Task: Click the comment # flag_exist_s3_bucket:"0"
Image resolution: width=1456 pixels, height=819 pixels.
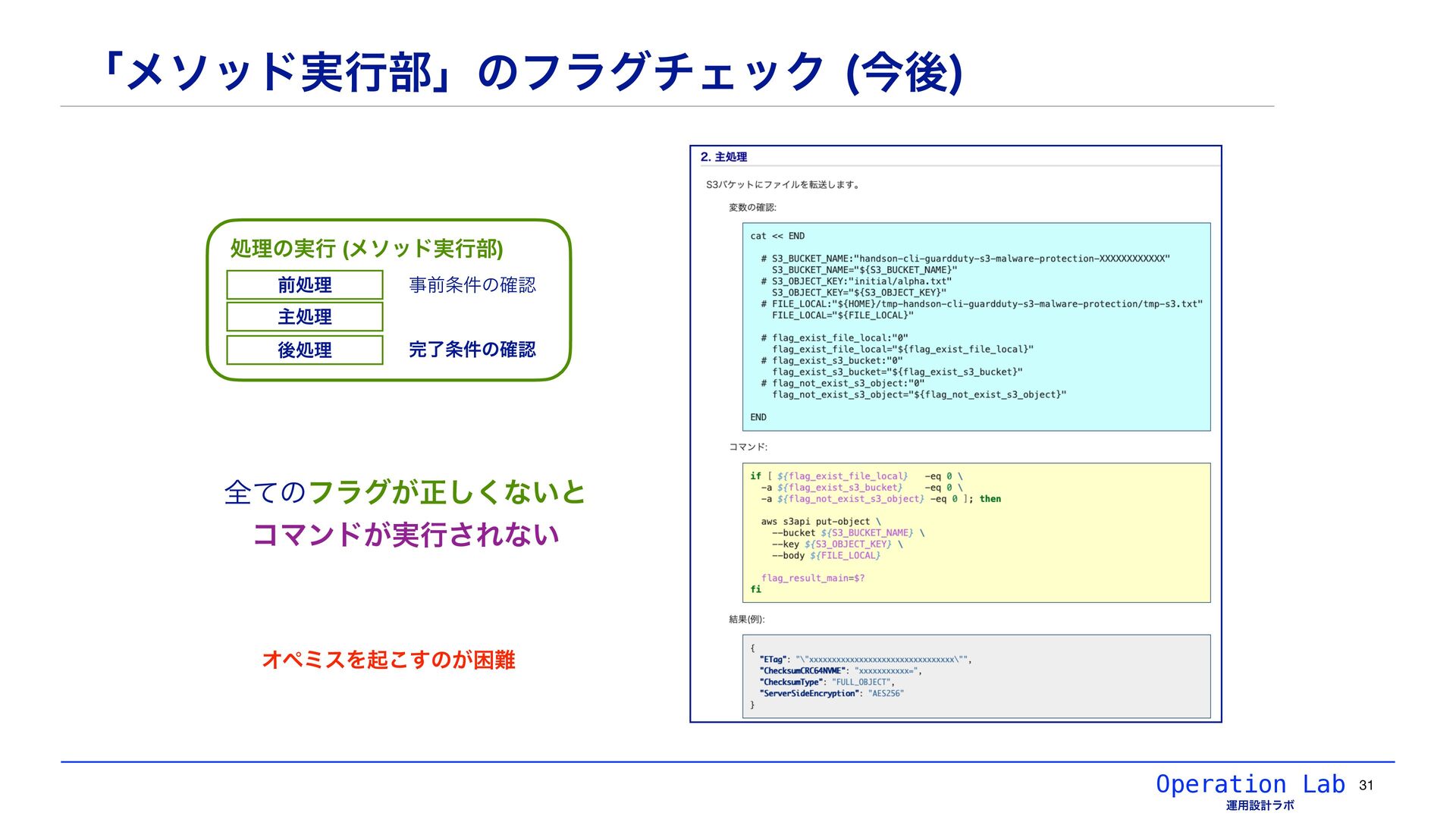Action: pyautogui.click(x=832, y=361)
